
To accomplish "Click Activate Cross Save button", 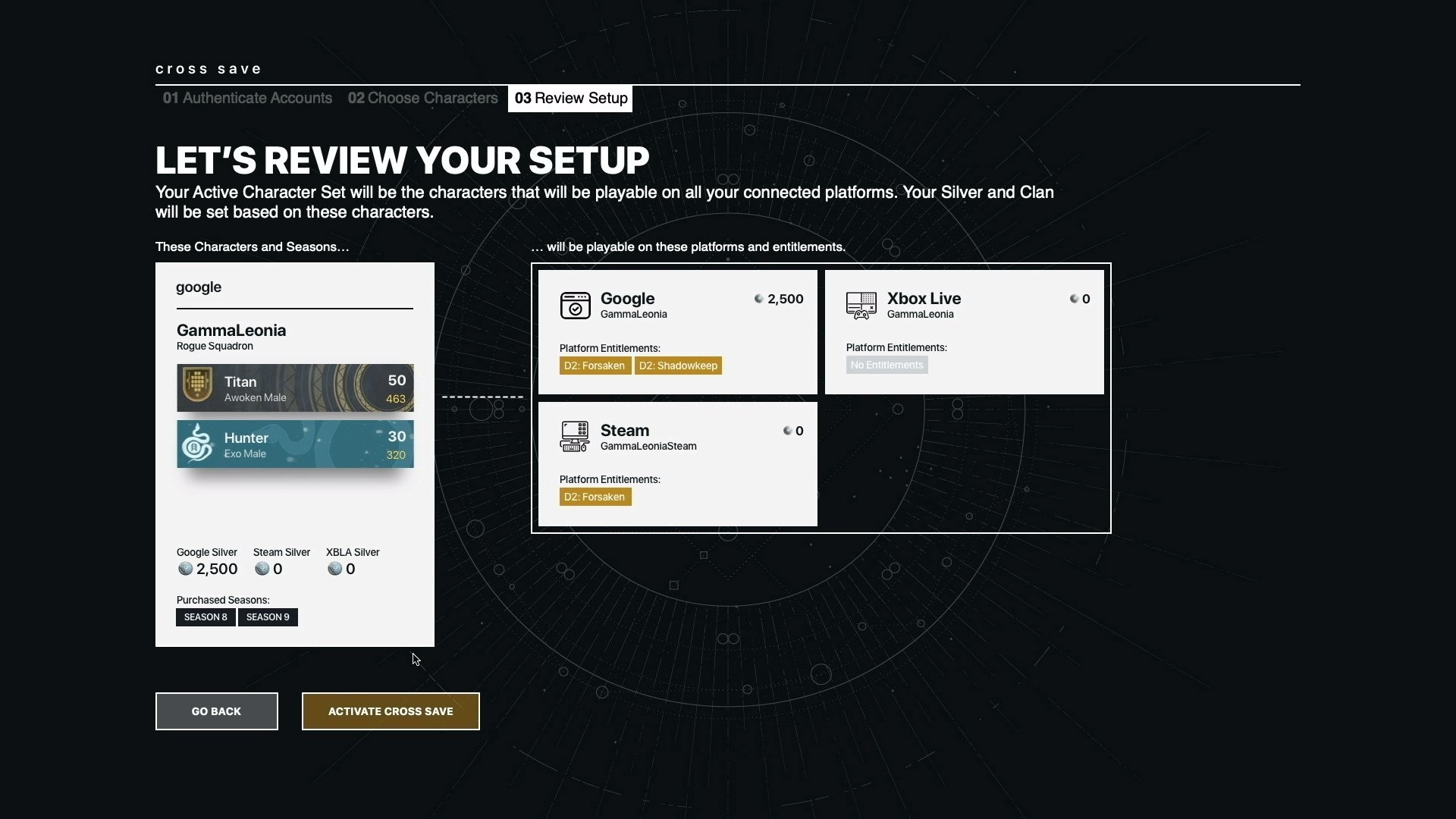I will [391, 711].
